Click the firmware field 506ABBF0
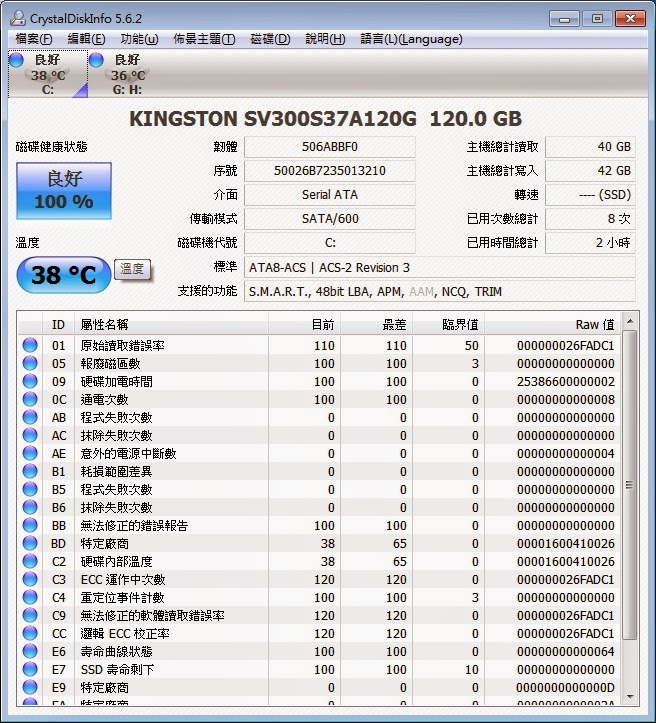 pos(330,147)
